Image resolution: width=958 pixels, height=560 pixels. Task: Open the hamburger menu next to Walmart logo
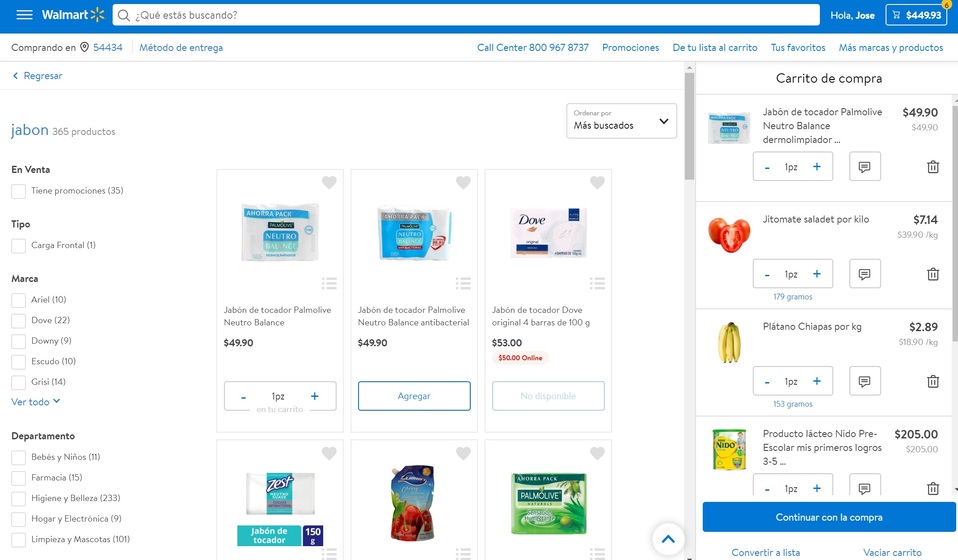pos(24,15)
